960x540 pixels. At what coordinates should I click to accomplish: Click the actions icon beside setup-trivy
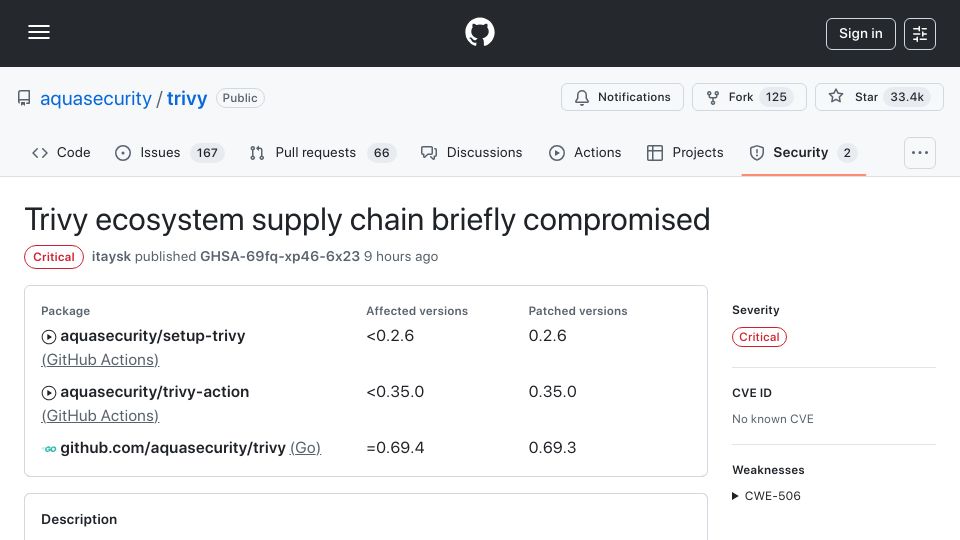(x=48, y=337)
